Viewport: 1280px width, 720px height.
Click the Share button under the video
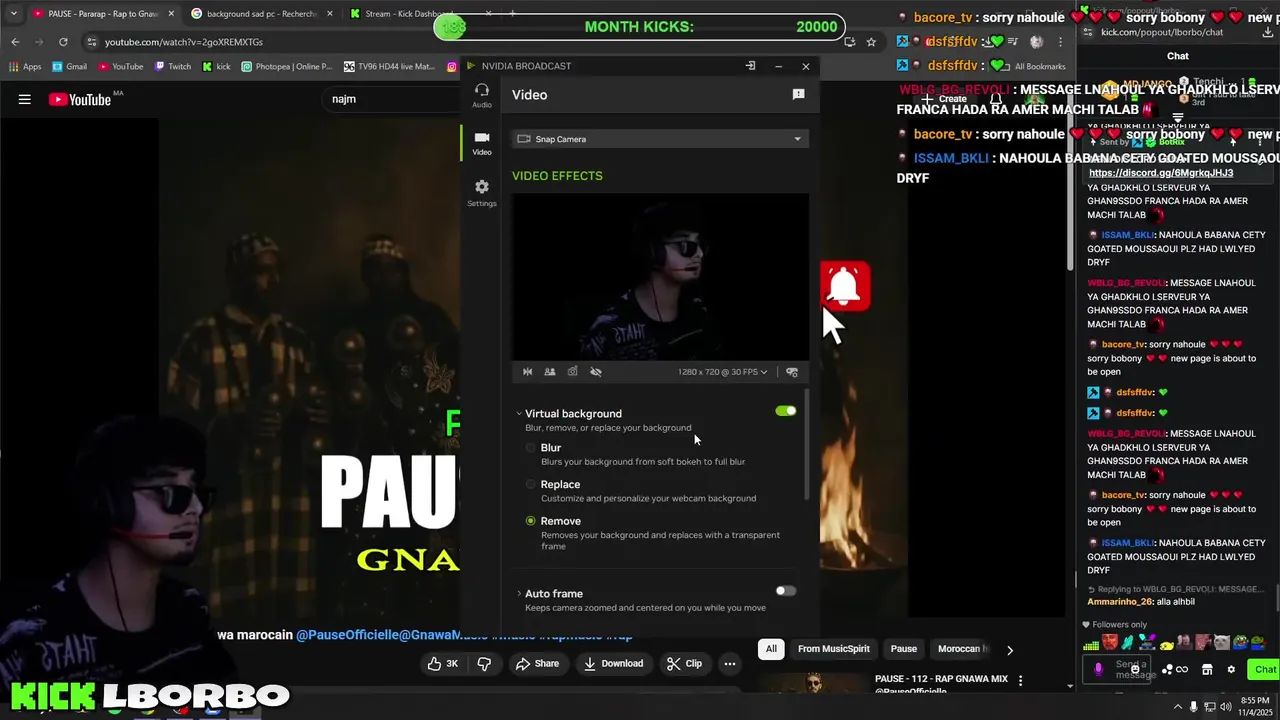pos(537,663)
